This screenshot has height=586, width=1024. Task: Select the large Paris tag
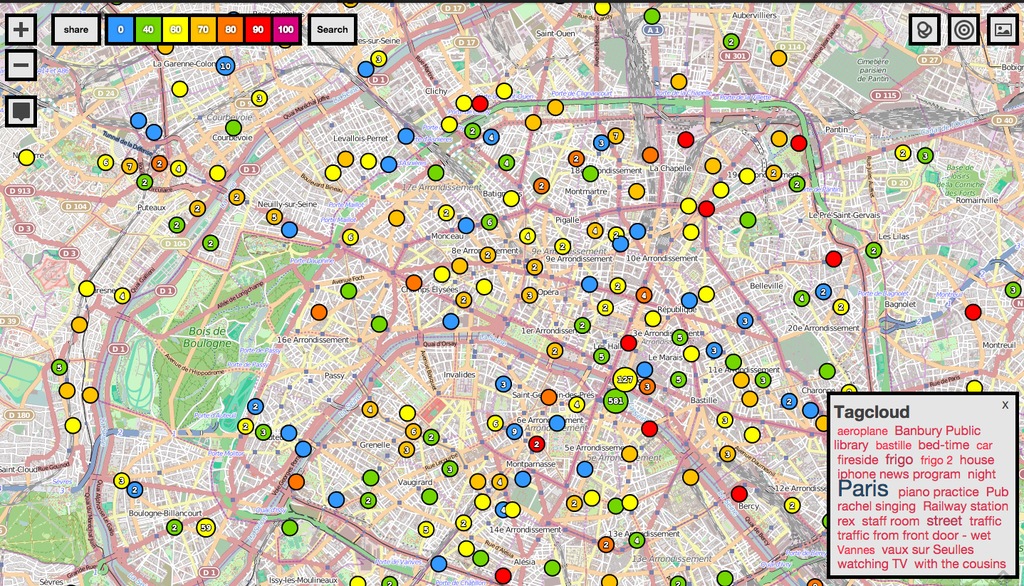tap(864, 490)
